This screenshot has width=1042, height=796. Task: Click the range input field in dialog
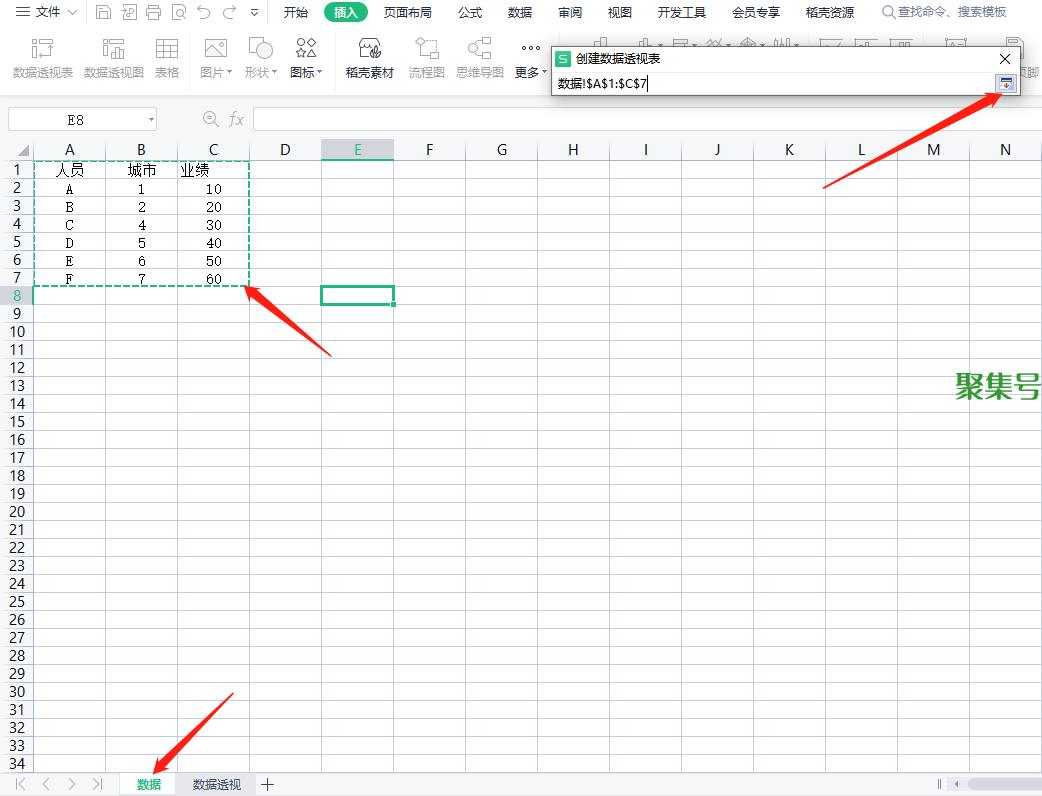point(770,84)
